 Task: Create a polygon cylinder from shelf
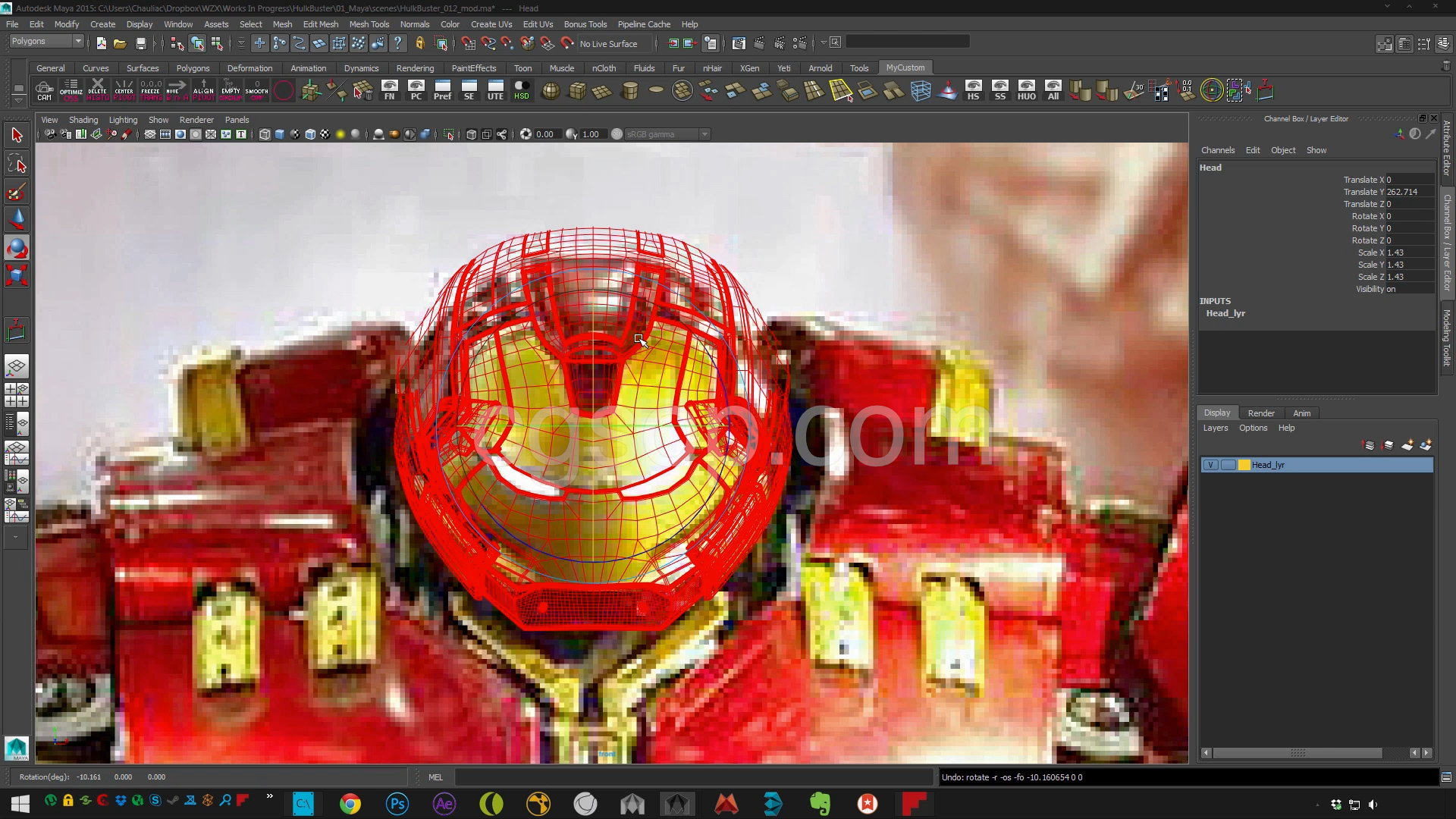tap(629, 91)
